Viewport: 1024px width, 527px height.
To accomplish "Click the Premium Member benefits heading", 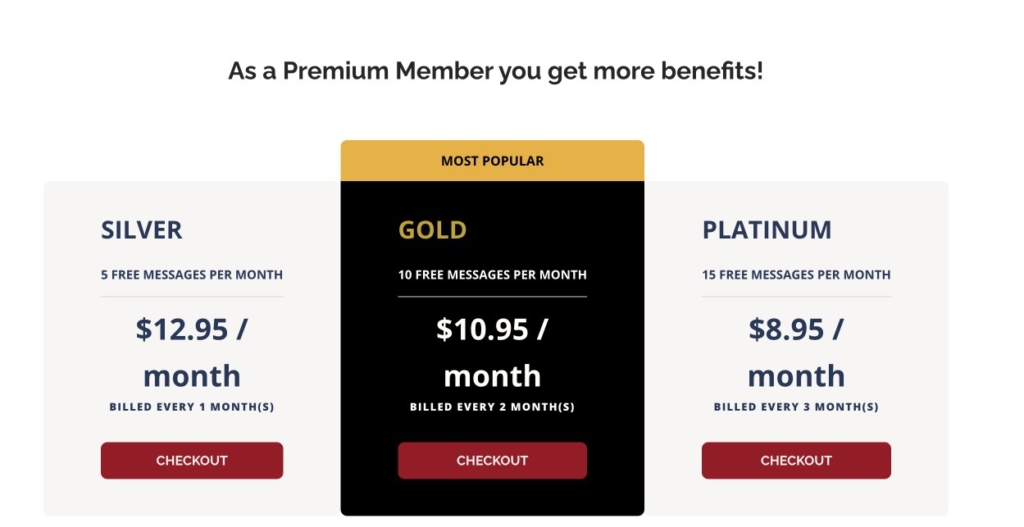I will (495, 72).
